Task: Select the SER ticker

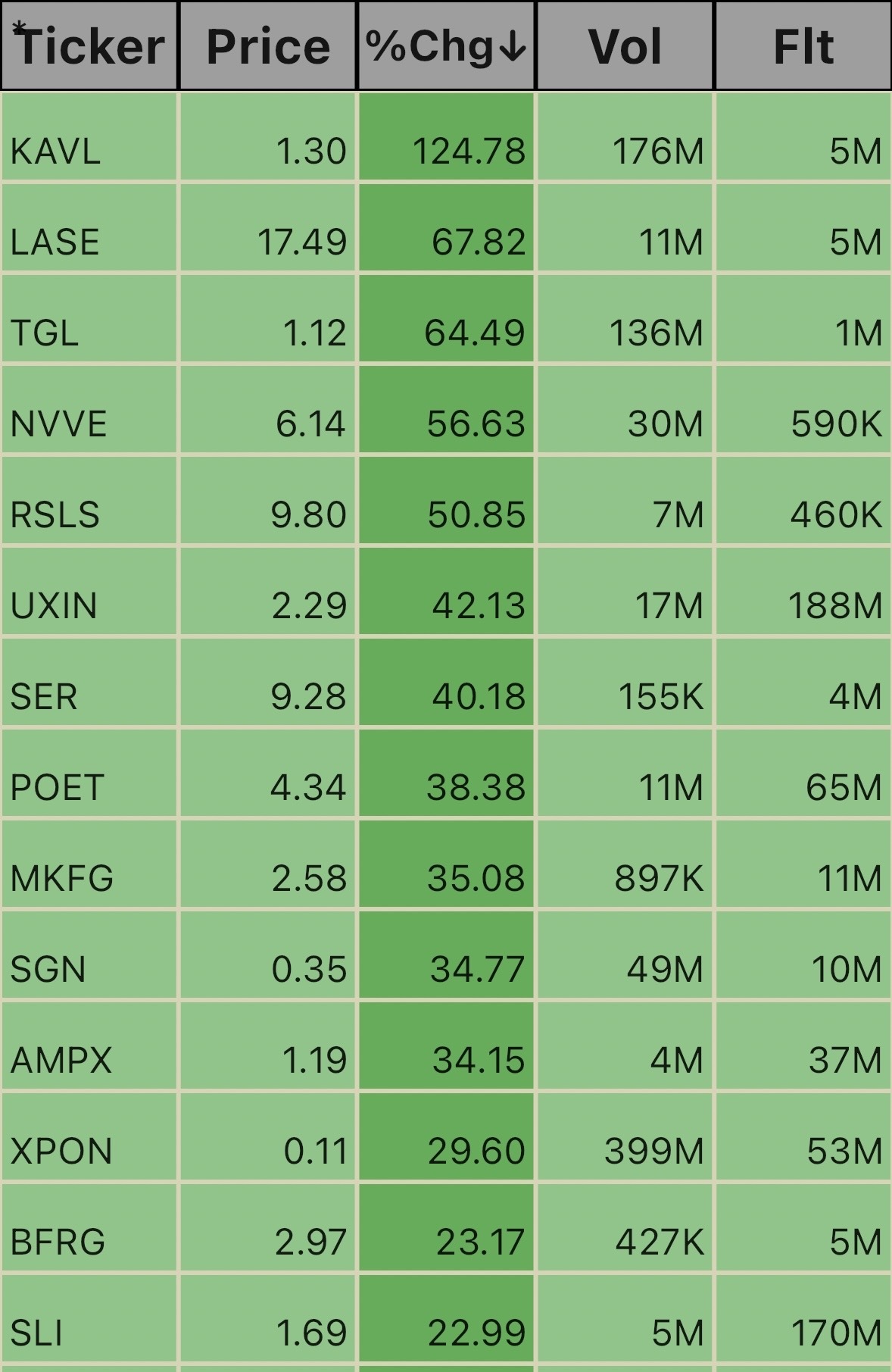Action: click(44, 696)
